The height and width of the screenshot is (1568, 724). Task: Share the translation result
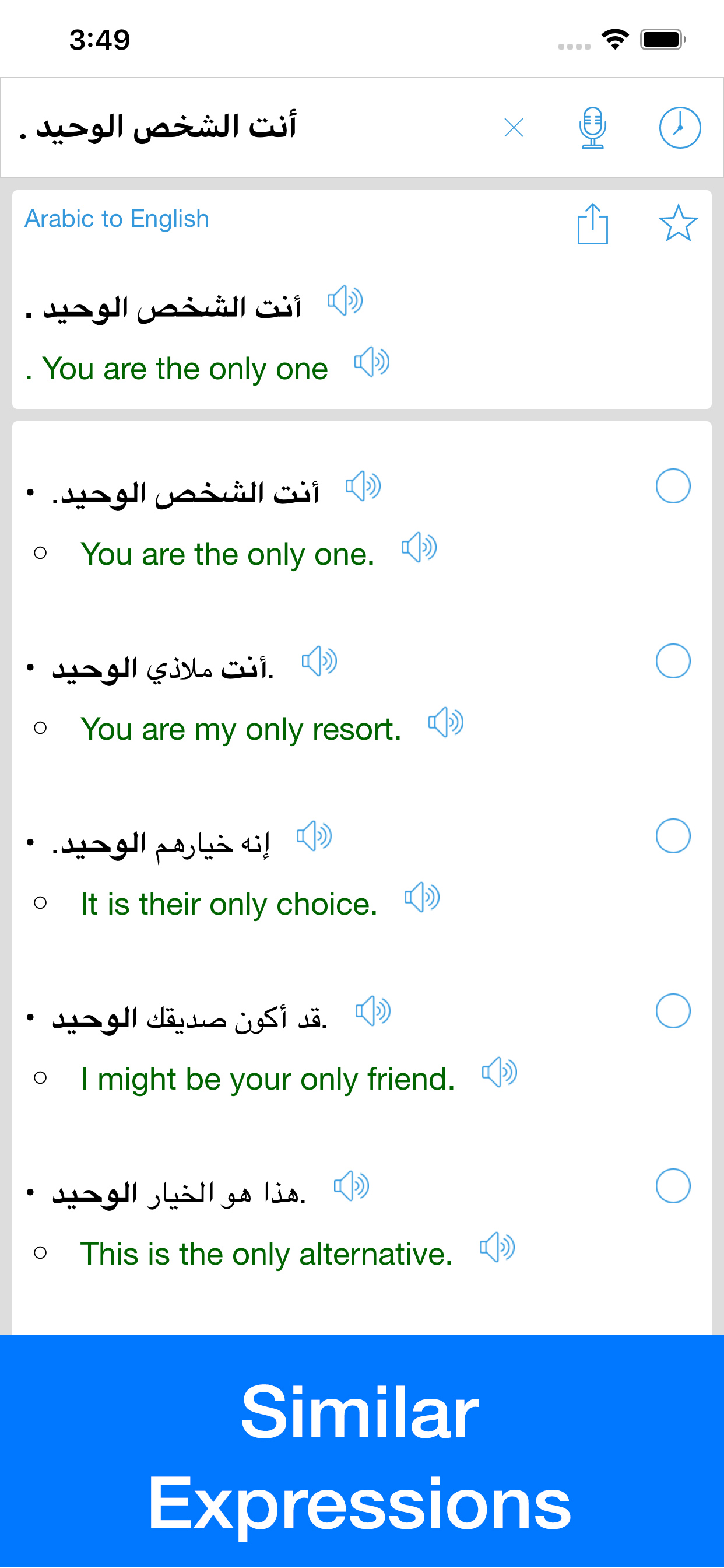click(x=592, y=223)
